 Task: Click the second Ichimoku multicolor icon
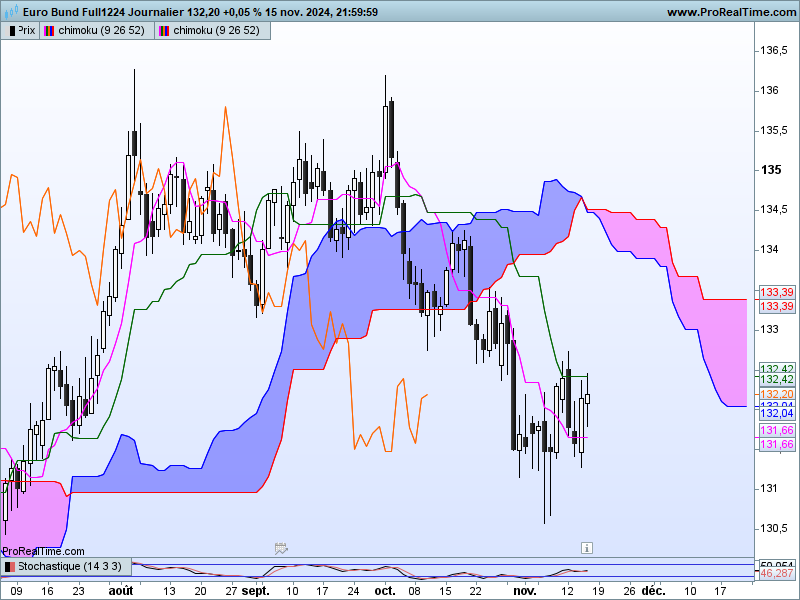[x=164, y=31]
